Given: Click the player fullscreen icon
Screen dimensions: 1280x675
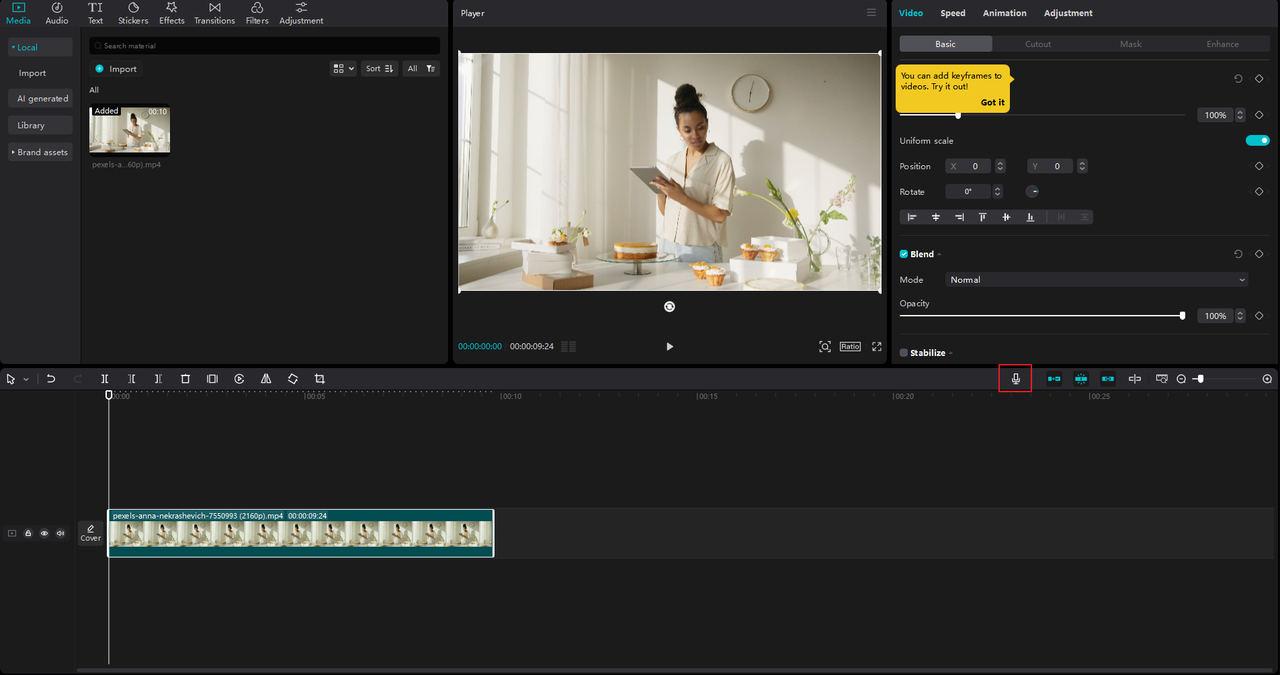Looking at the screenshot, I should coord(877,346).
